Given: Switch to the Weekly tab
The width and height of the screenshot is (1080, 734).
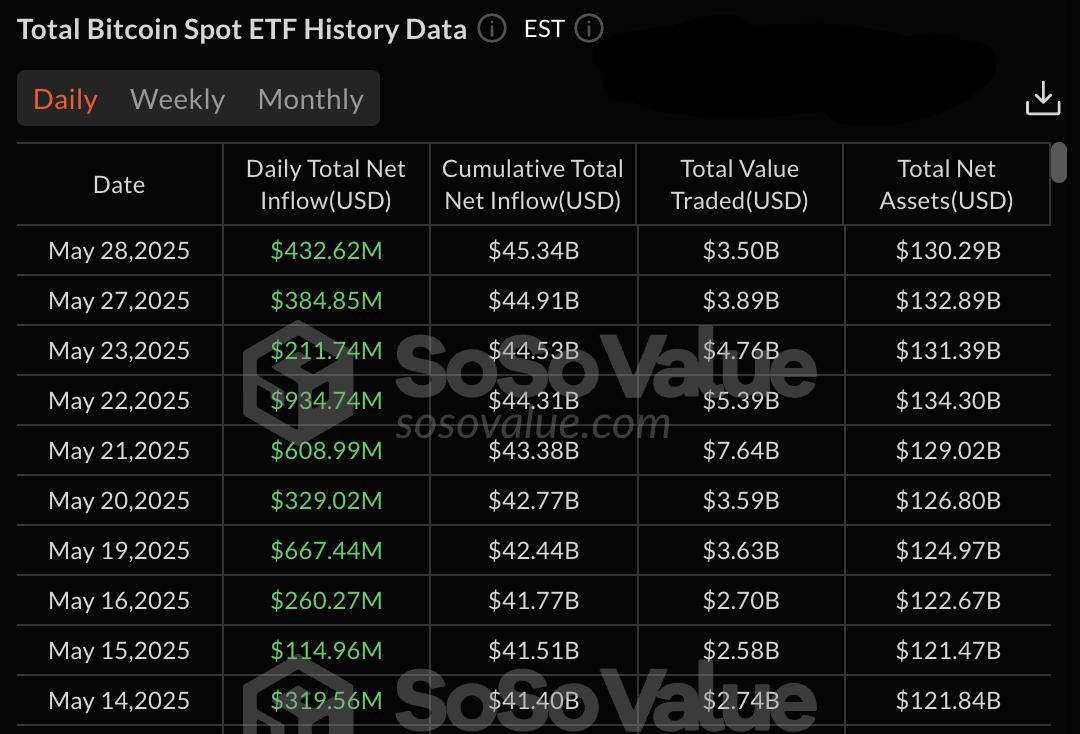Looking at the screenshot, I should coord(178,99).
